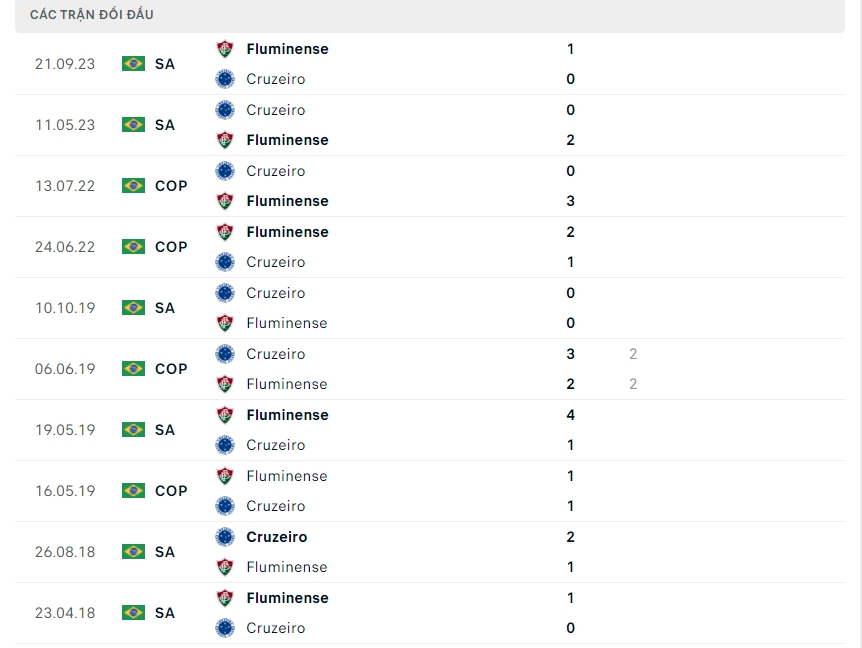Screen dimensions: 862x648
Task: Select SA league label for 10.10.19 match
Action: click(x=165, y=308)
